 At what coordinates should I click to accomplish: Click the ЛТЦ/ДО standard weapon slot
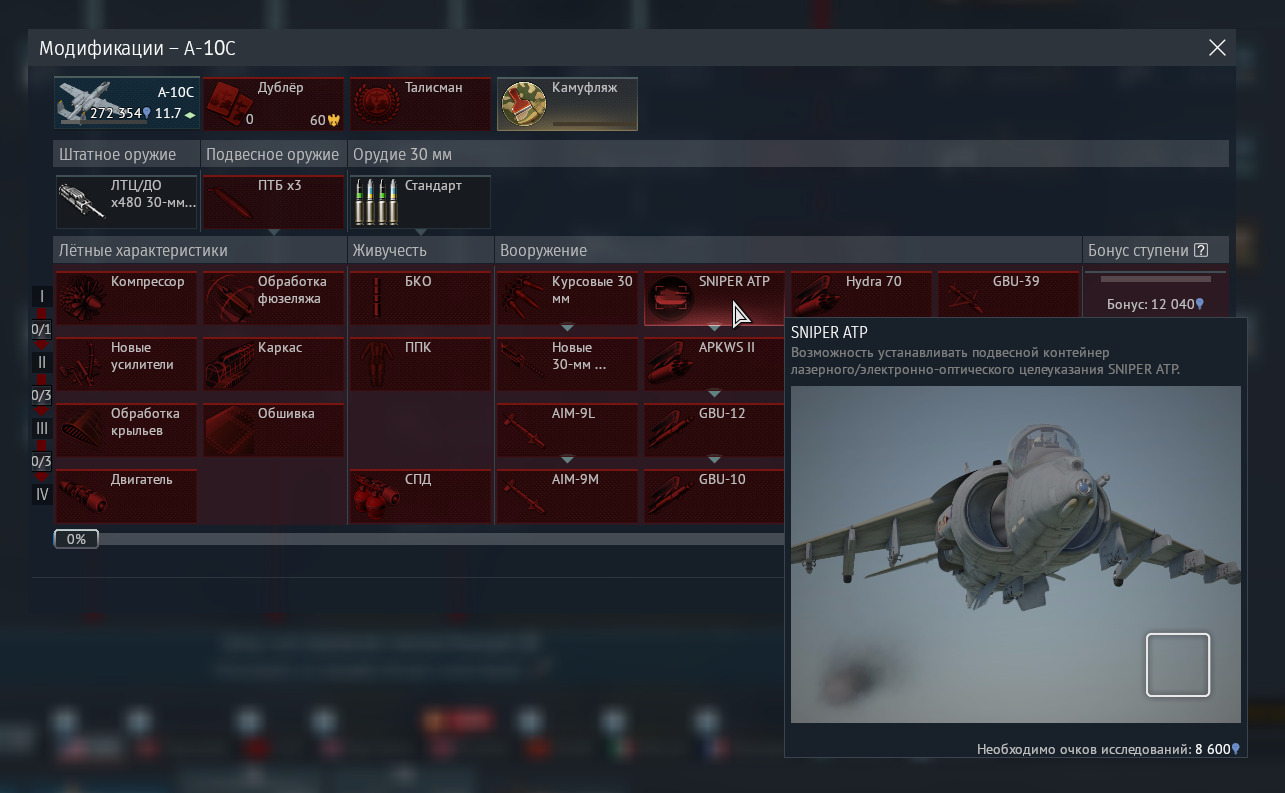126,202
